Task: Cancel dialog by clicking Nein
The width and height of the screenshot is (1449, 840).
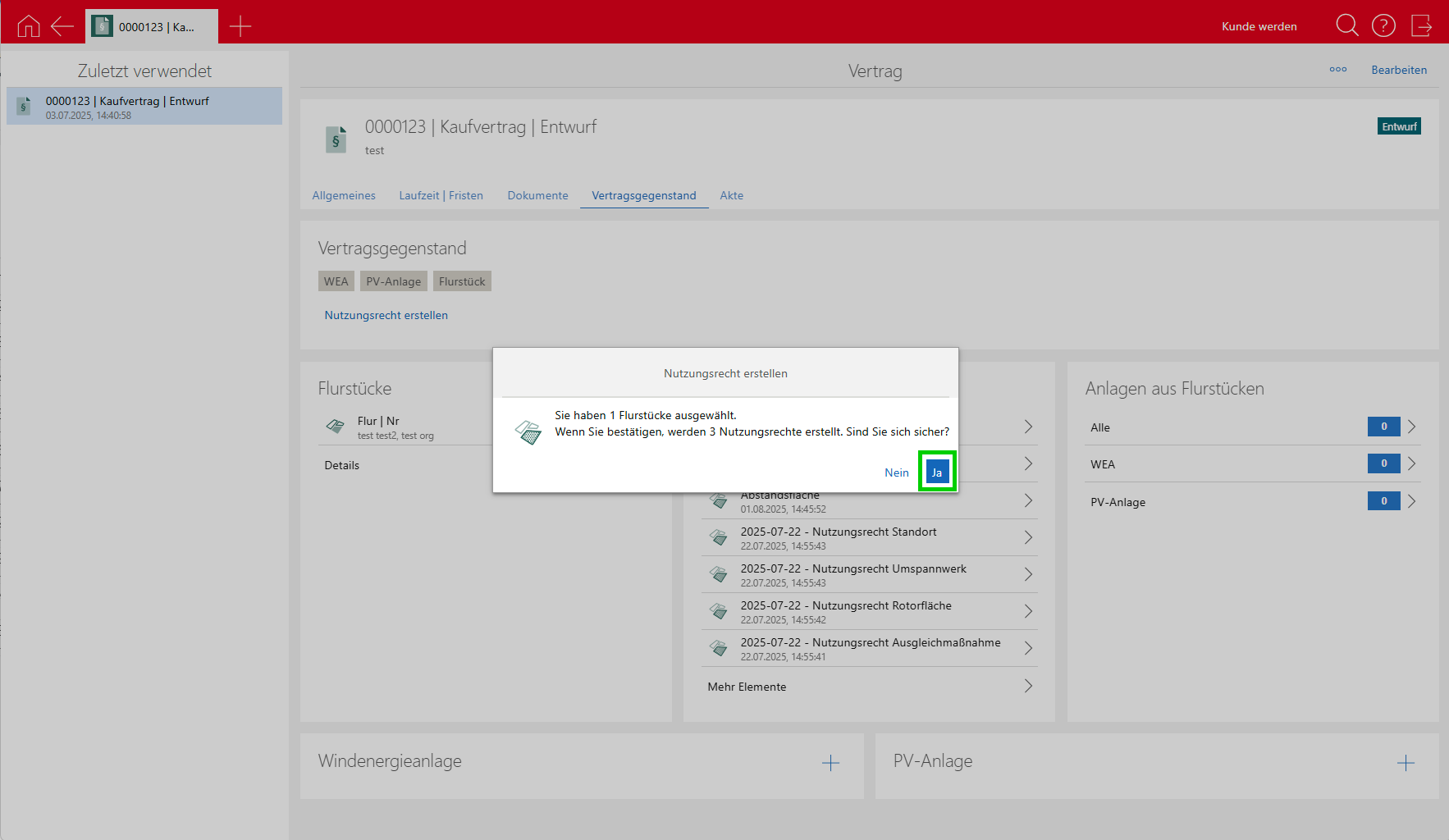Action: (x=896, y=472)
